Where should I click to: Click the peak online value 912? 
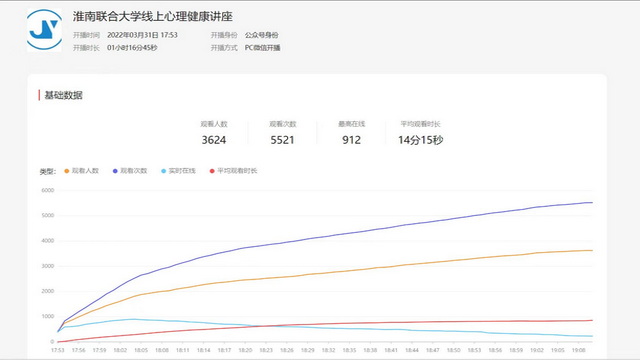click(x=351, y=140)
